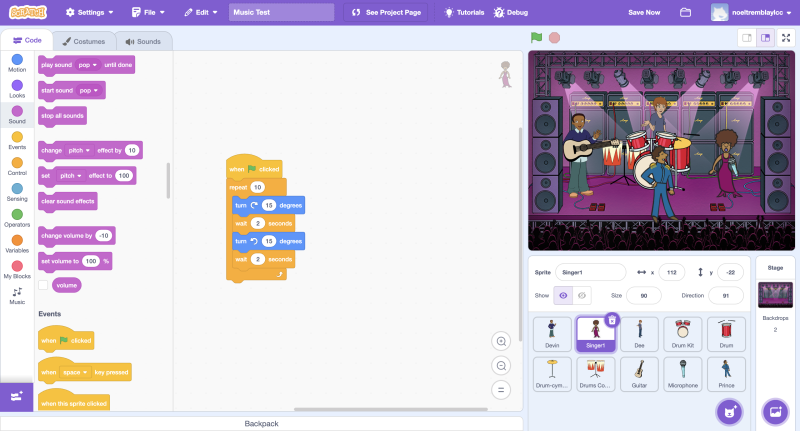Click the See Project Page button
Image resolution: width=800 pixels, height=431 pixels.
(385, 13)
